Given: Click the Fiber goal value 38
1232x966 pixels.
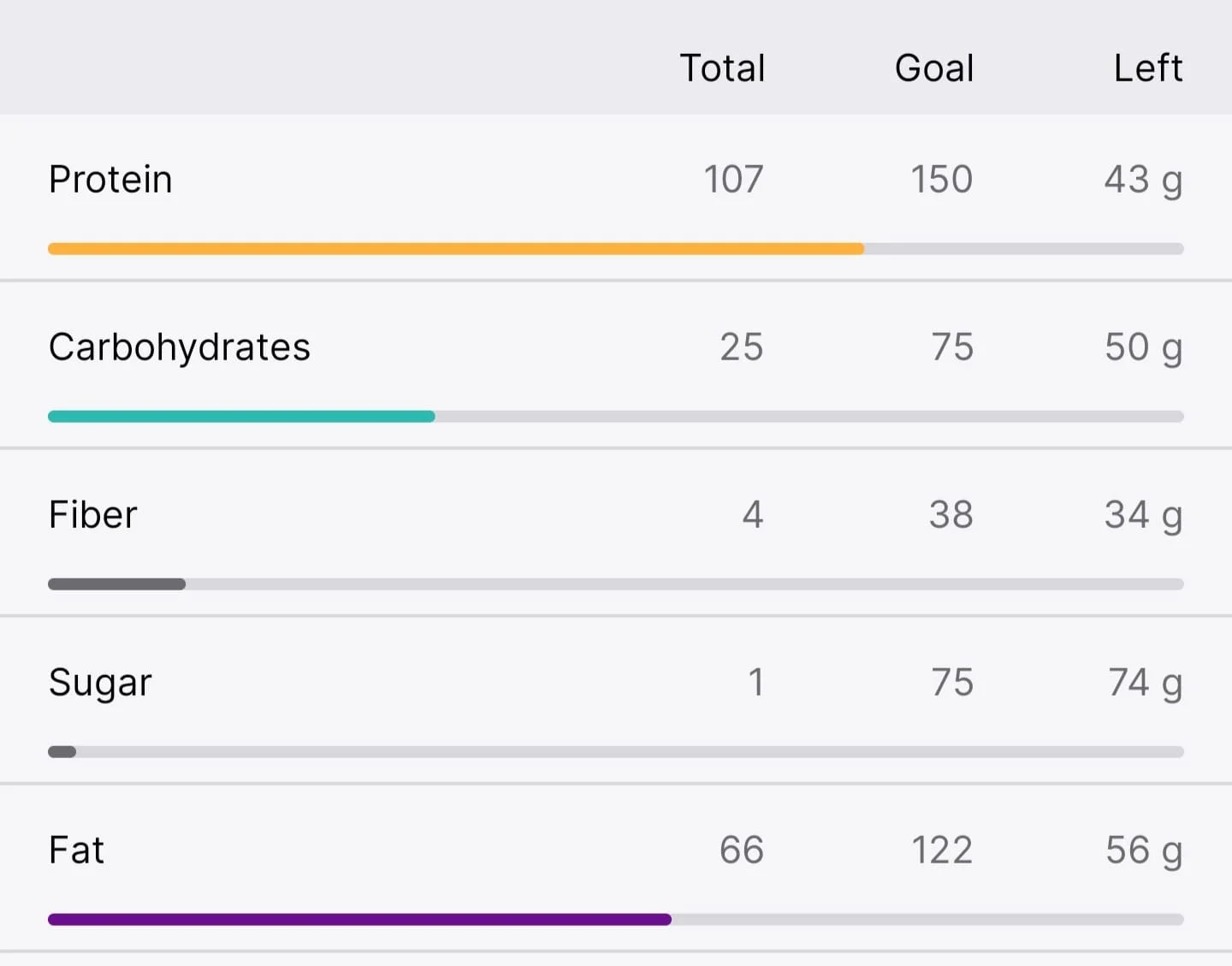Looking at the screenshot, I should 951,515.
